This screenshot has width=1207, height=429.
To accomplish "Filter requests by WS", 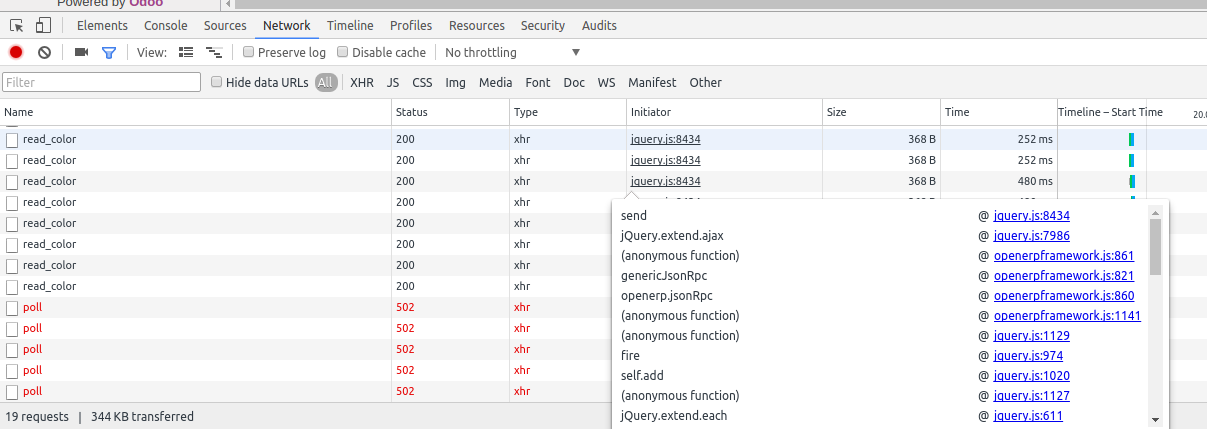I will [606, 82].
